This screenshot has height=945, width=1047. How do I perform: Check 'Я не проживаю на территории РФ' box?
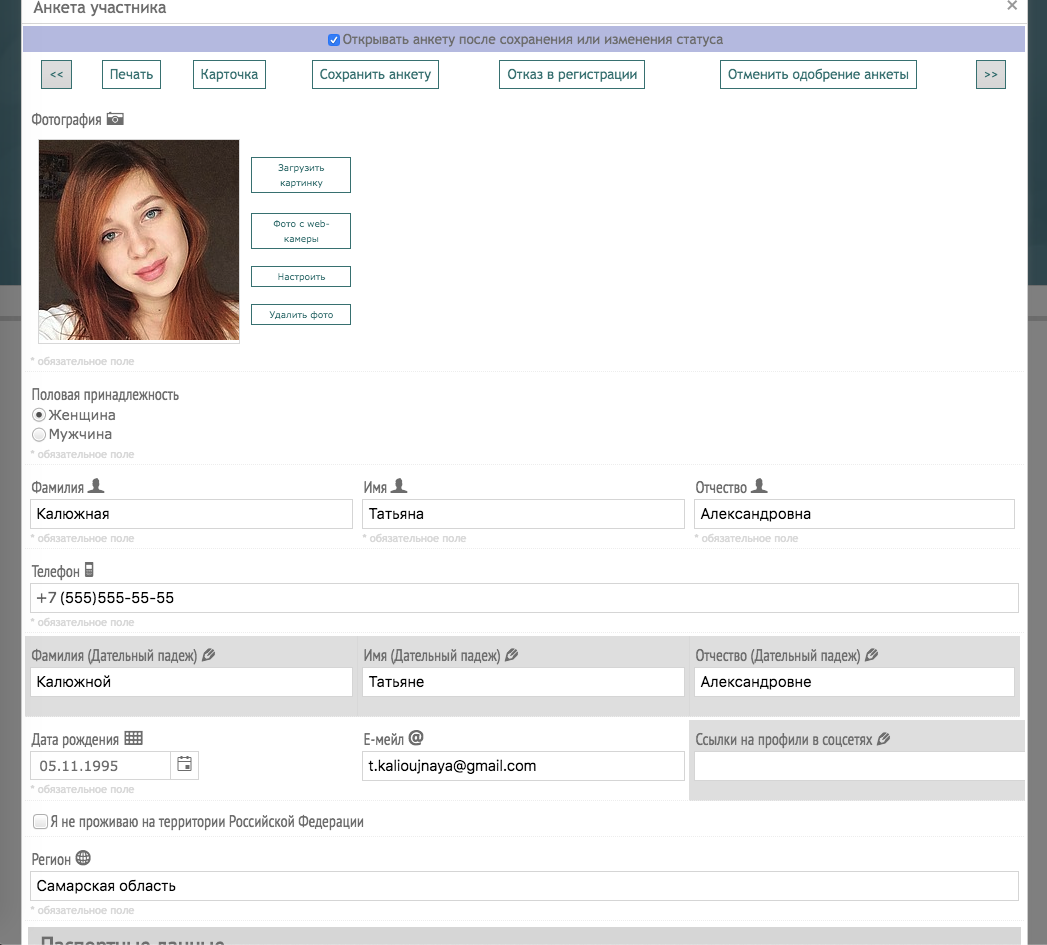(40, 822)
